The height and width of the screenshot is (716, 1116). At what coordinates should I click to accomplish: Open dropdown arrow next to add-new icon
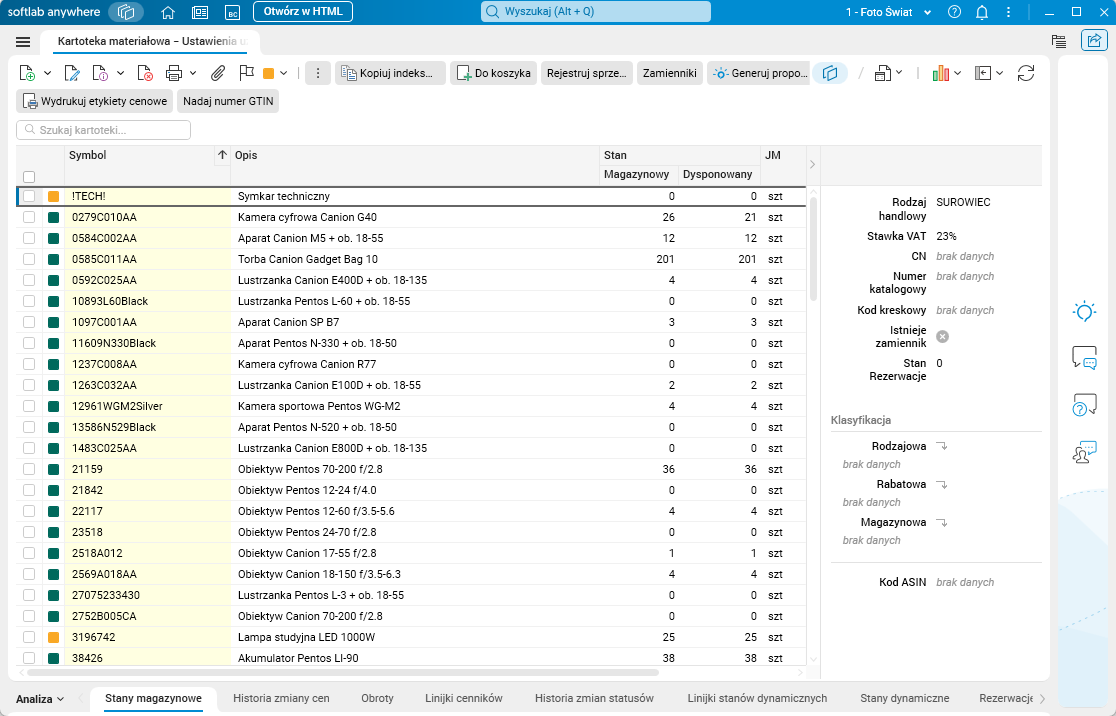tap(47, 73)
